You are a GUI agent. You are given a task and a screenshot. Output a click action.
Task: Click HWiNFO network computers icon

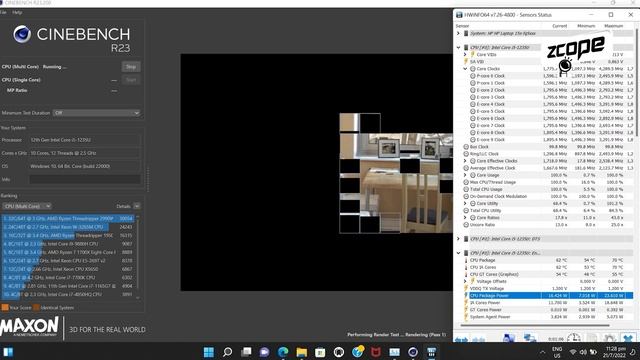[x=530, y=338]
